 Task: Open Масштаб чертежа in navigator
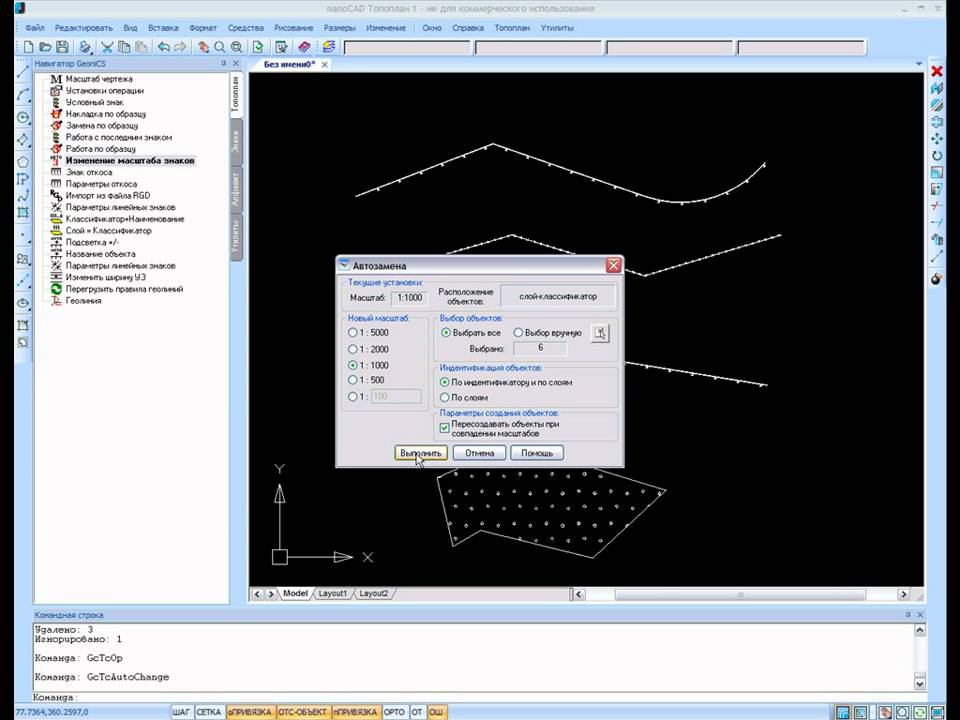coord(99,79)
